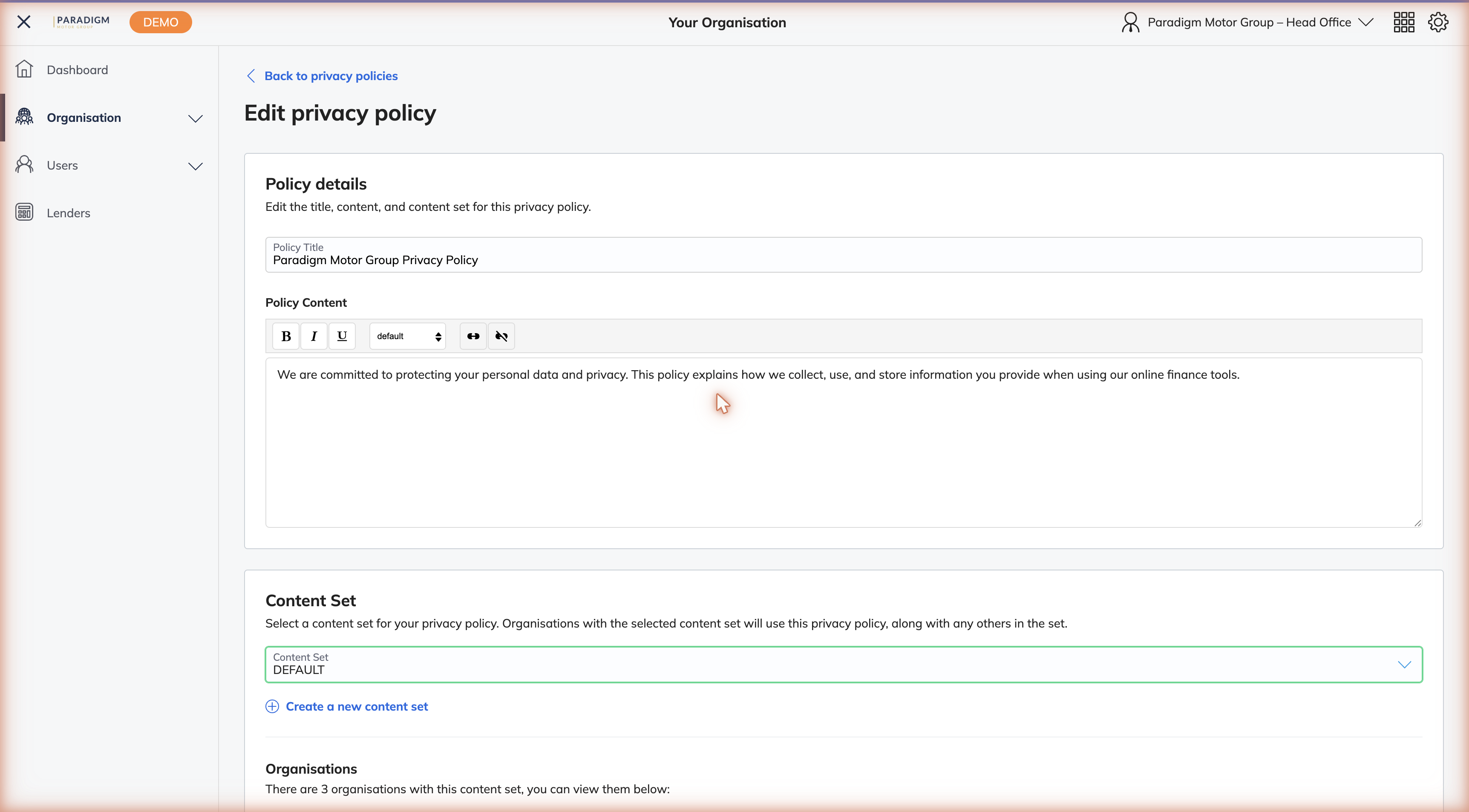Screen dimensions: 1469x812
Task: Remove link with the unlink icon
Action: [501, 336]
